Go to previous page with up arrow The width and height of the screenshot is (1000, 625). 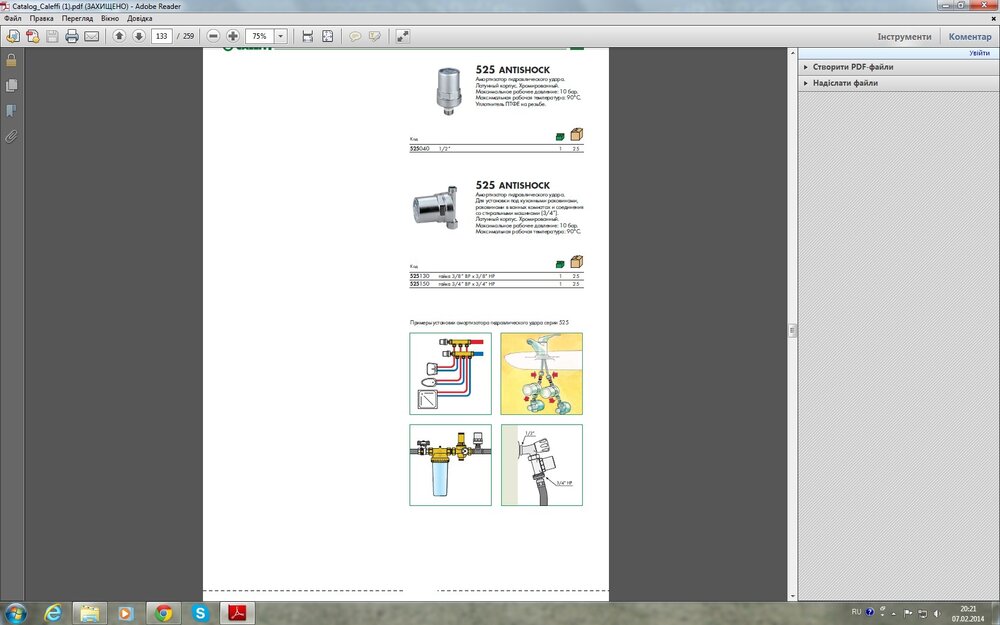[x=119, y=37]
